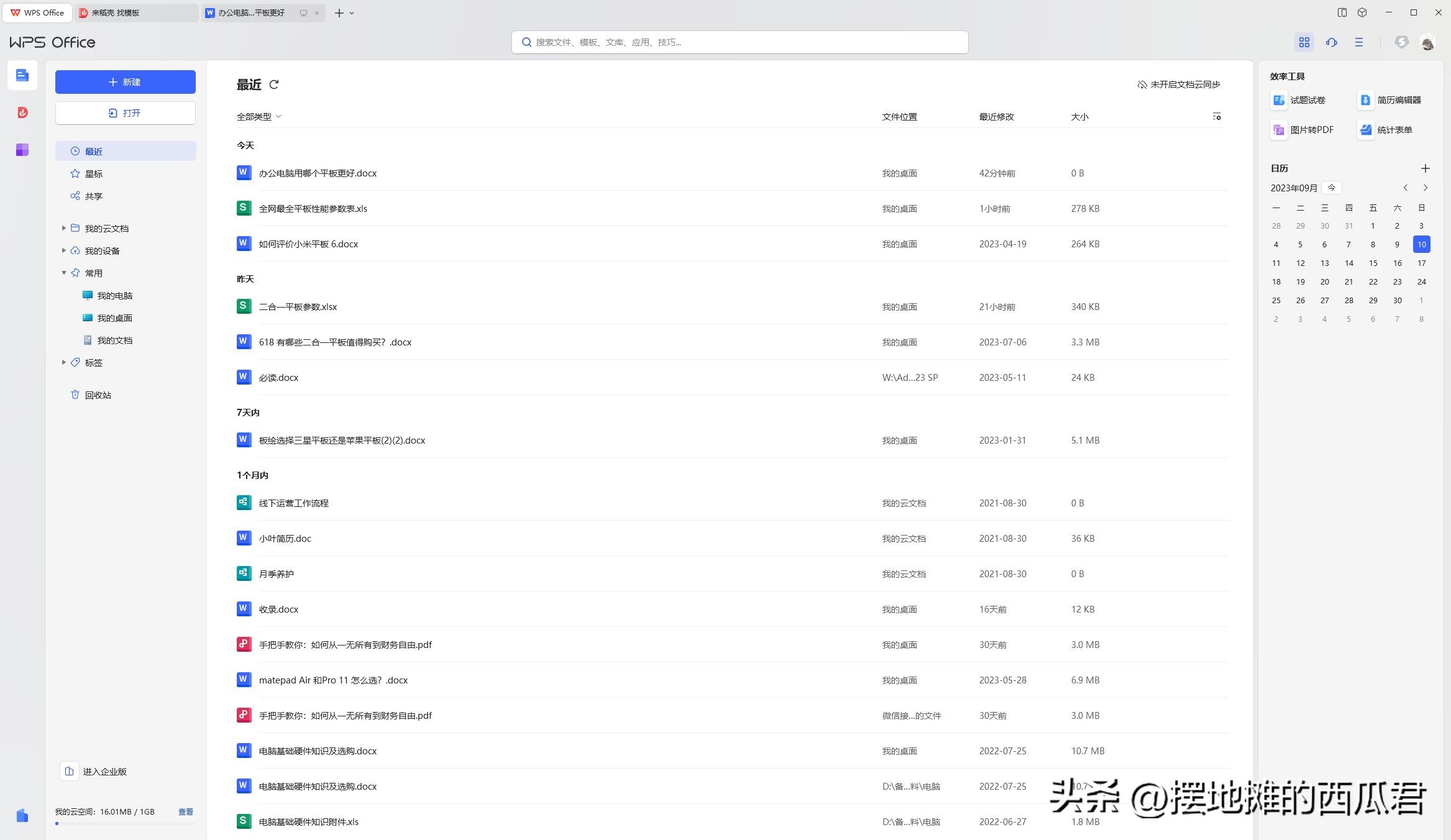Sort by 大小 column header
Viewport: 1451px width, 840px height.
tap(1079, 116)
